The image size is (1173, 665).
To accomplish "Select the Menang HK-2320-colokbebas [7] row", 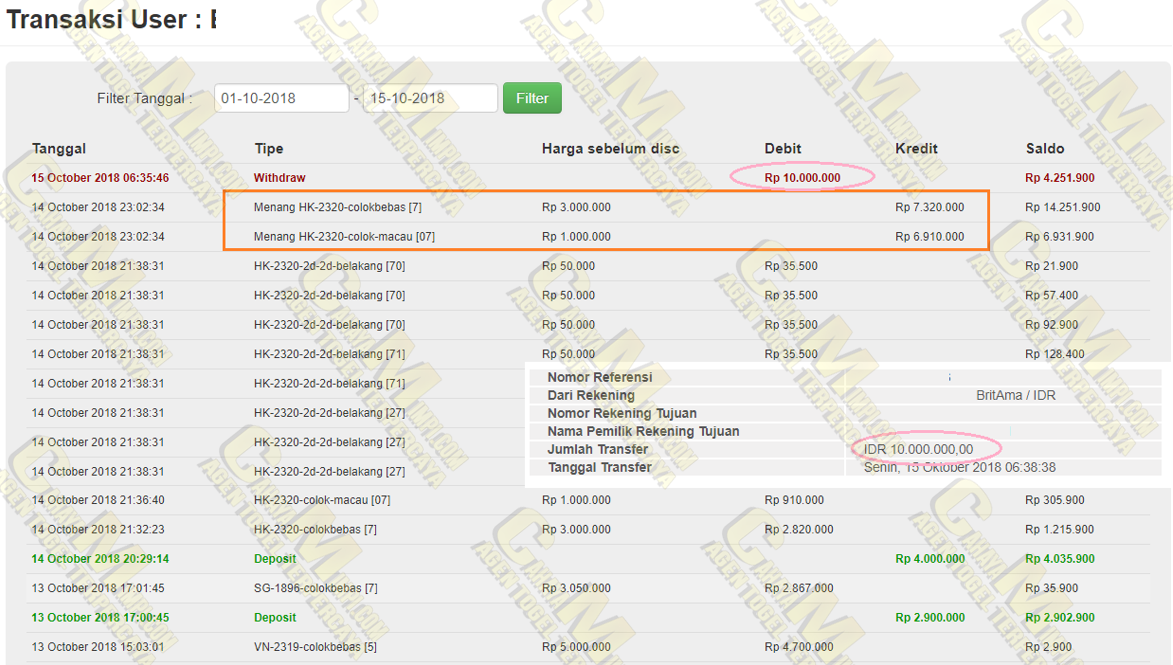I will click(x=337, y=207).
